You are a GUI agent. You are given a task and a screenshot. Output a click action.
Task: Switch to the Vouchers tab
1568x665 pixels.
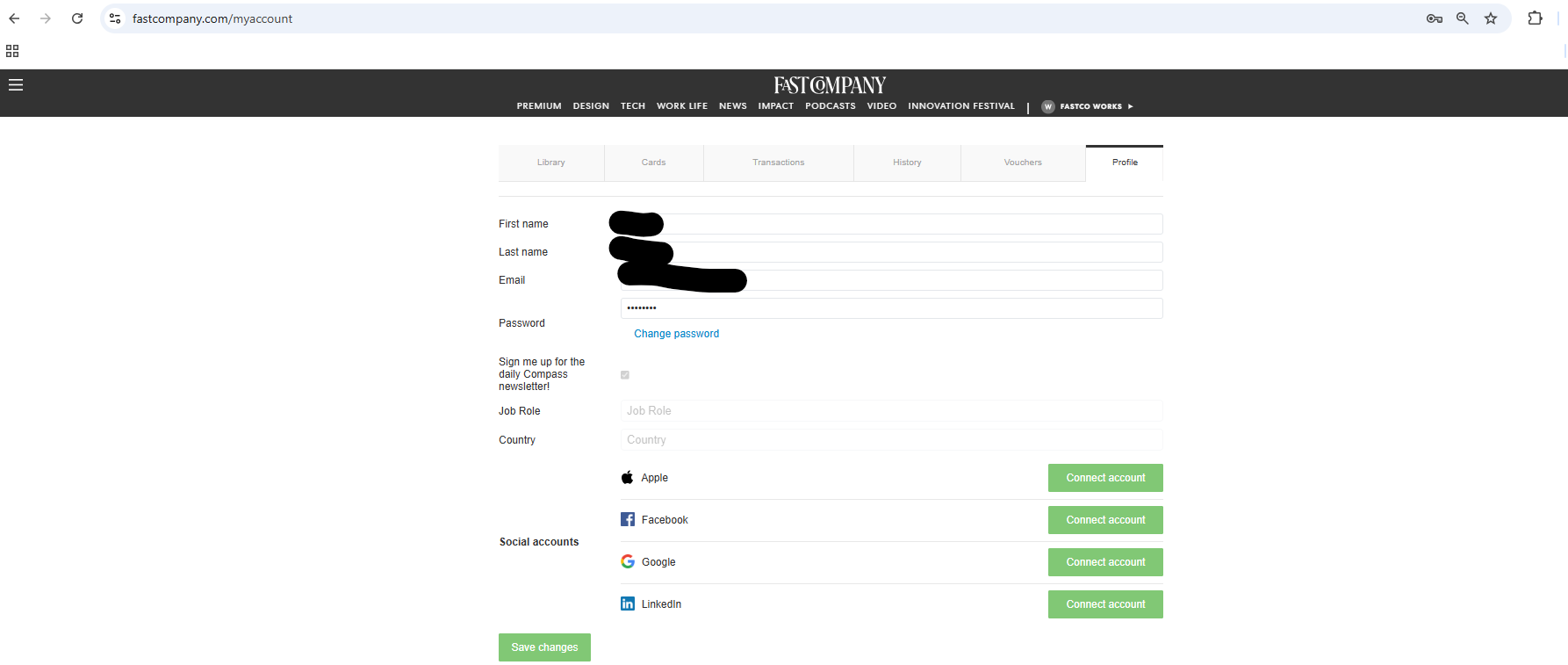click(x=1023, y=163)
